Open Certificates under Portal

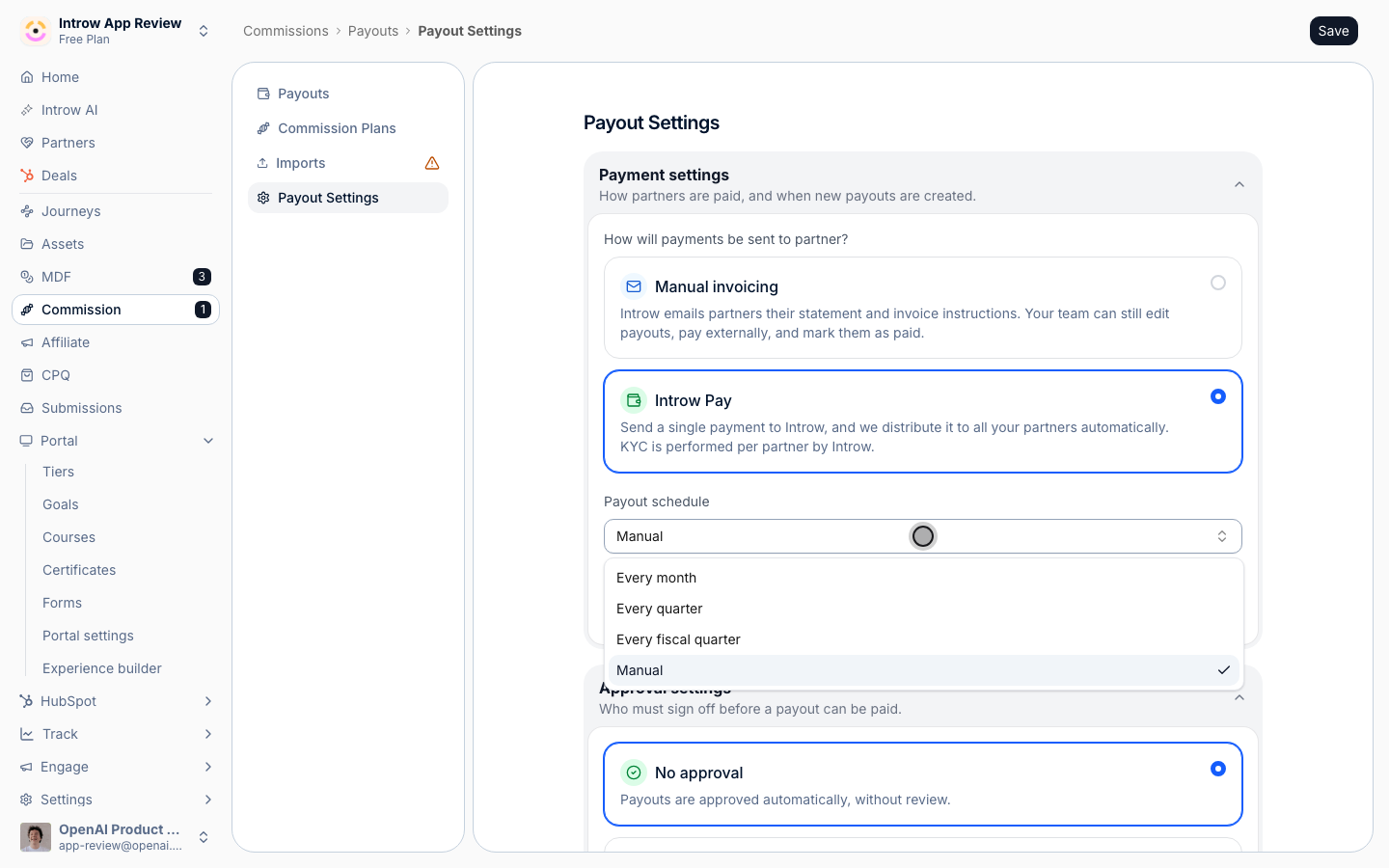tap(79, 570)
